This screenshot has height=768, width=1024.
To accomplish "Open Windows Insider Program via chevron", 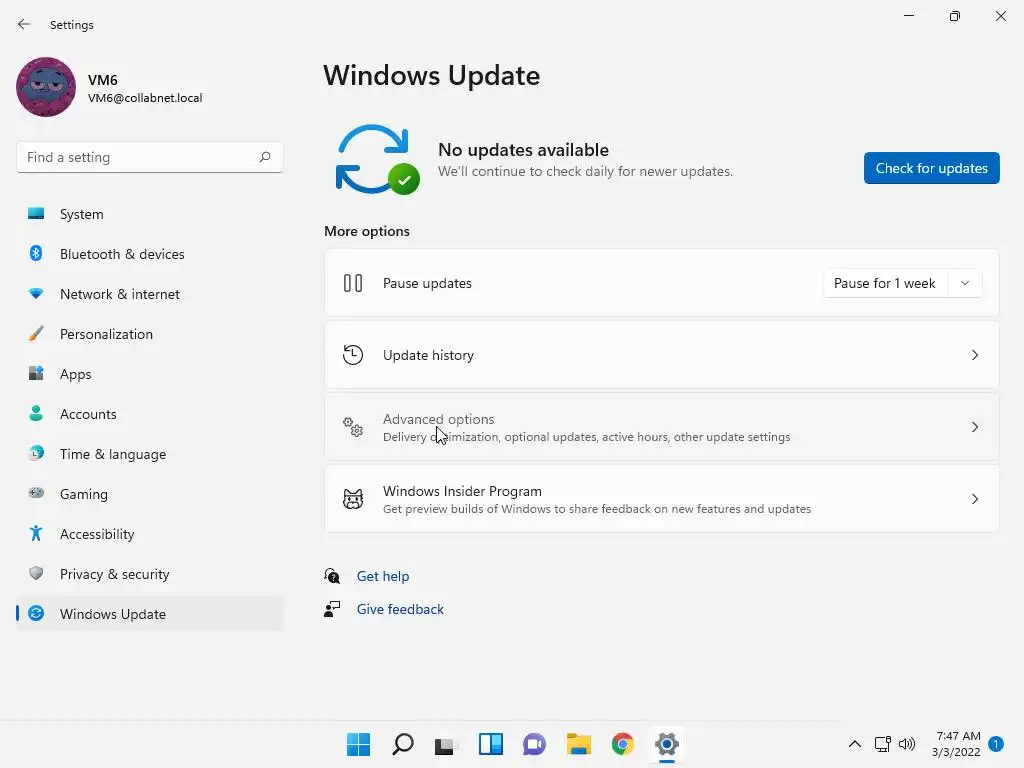I will click(974, 499).
